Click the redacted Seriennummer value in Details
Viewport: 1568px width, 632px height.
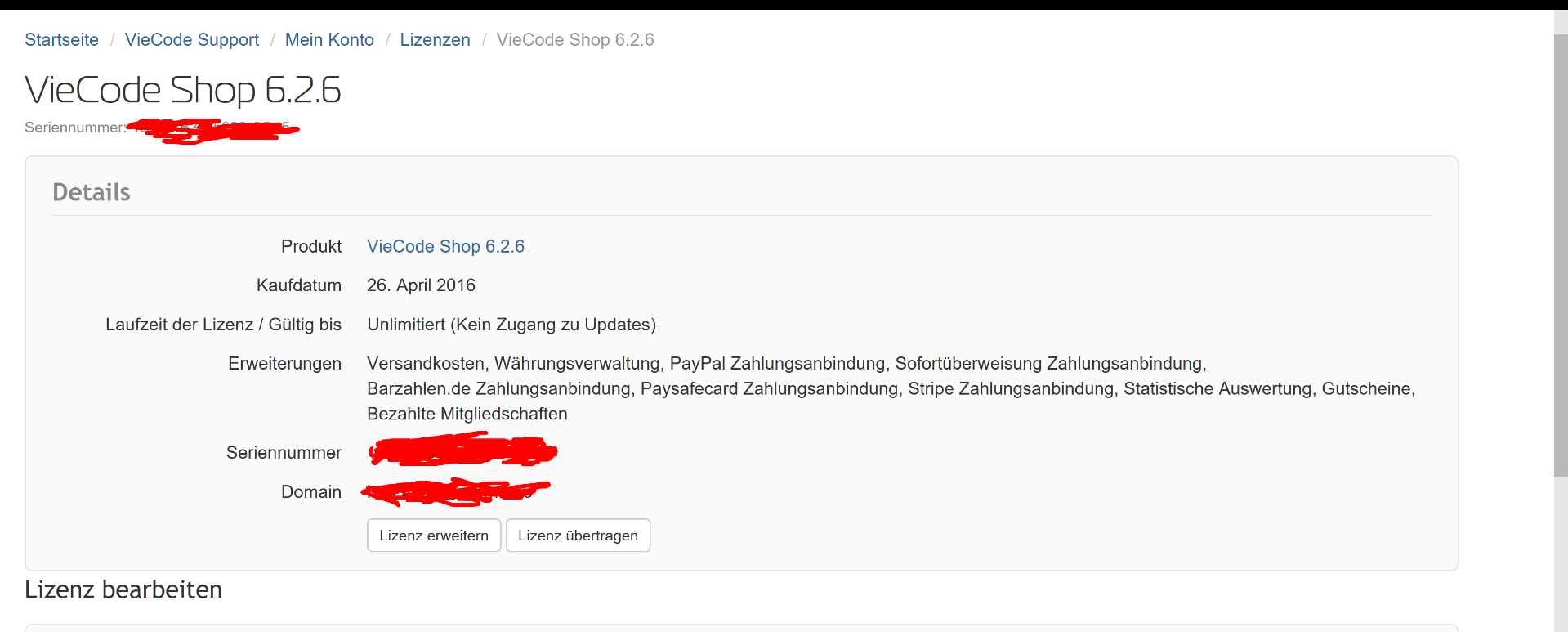(462, 450)
